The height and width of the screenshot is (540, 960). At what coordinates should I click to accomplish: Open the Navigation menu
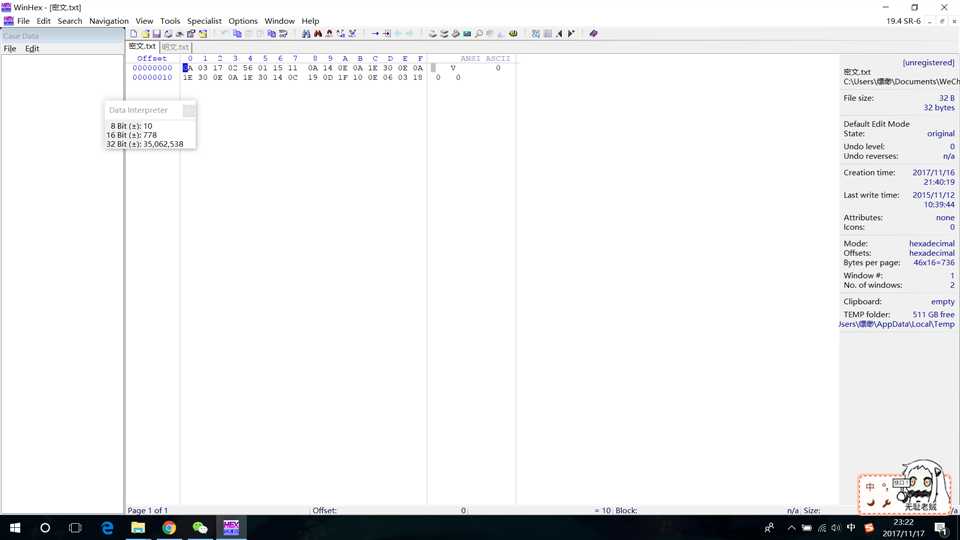[109, 21]
